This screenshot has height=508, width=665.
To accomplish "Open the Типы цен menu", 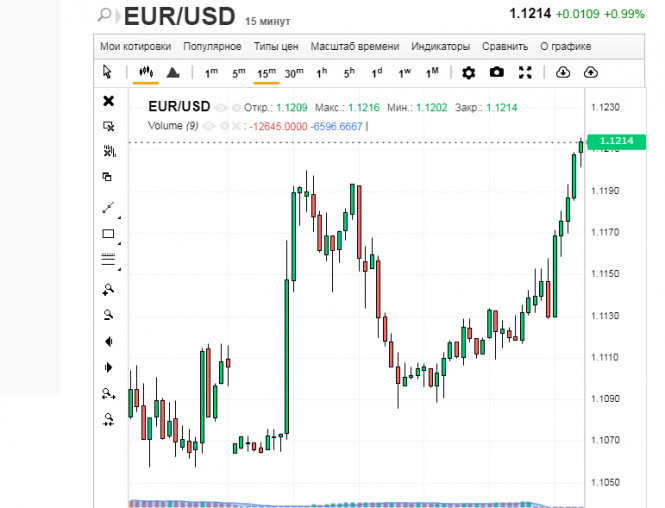I will click(276, 46).
